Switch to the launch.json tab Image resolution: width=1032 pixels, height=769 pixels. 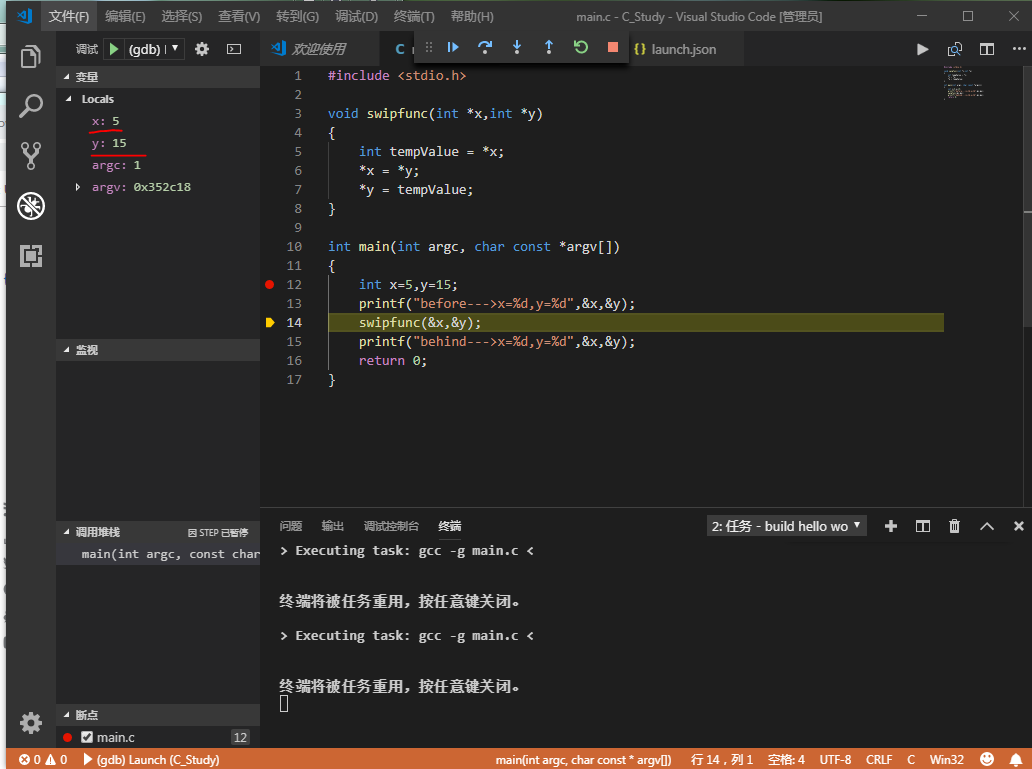[684, 49]
